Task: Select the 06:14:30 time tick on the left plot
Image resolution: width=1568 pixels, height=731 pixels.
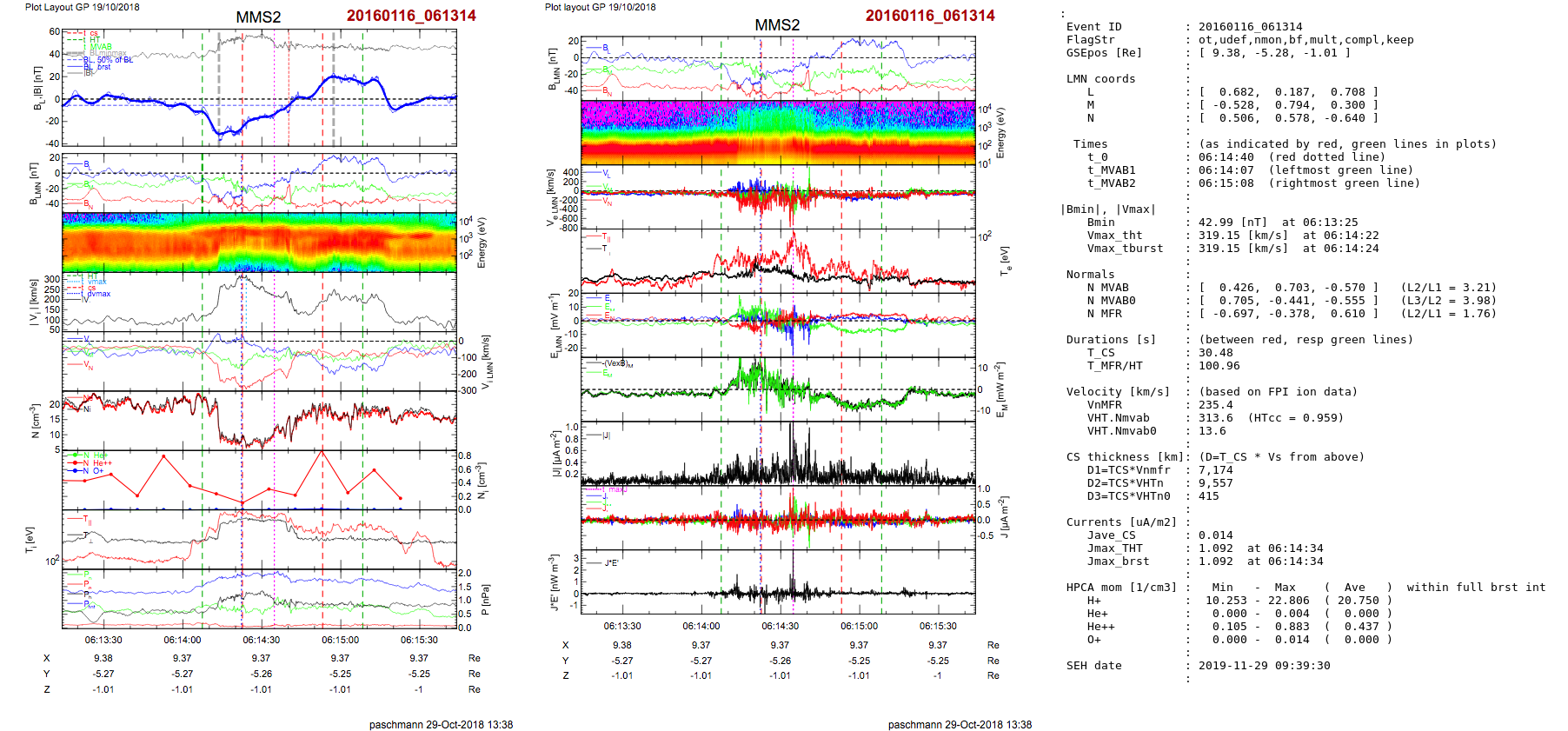Action: point(261,640)
